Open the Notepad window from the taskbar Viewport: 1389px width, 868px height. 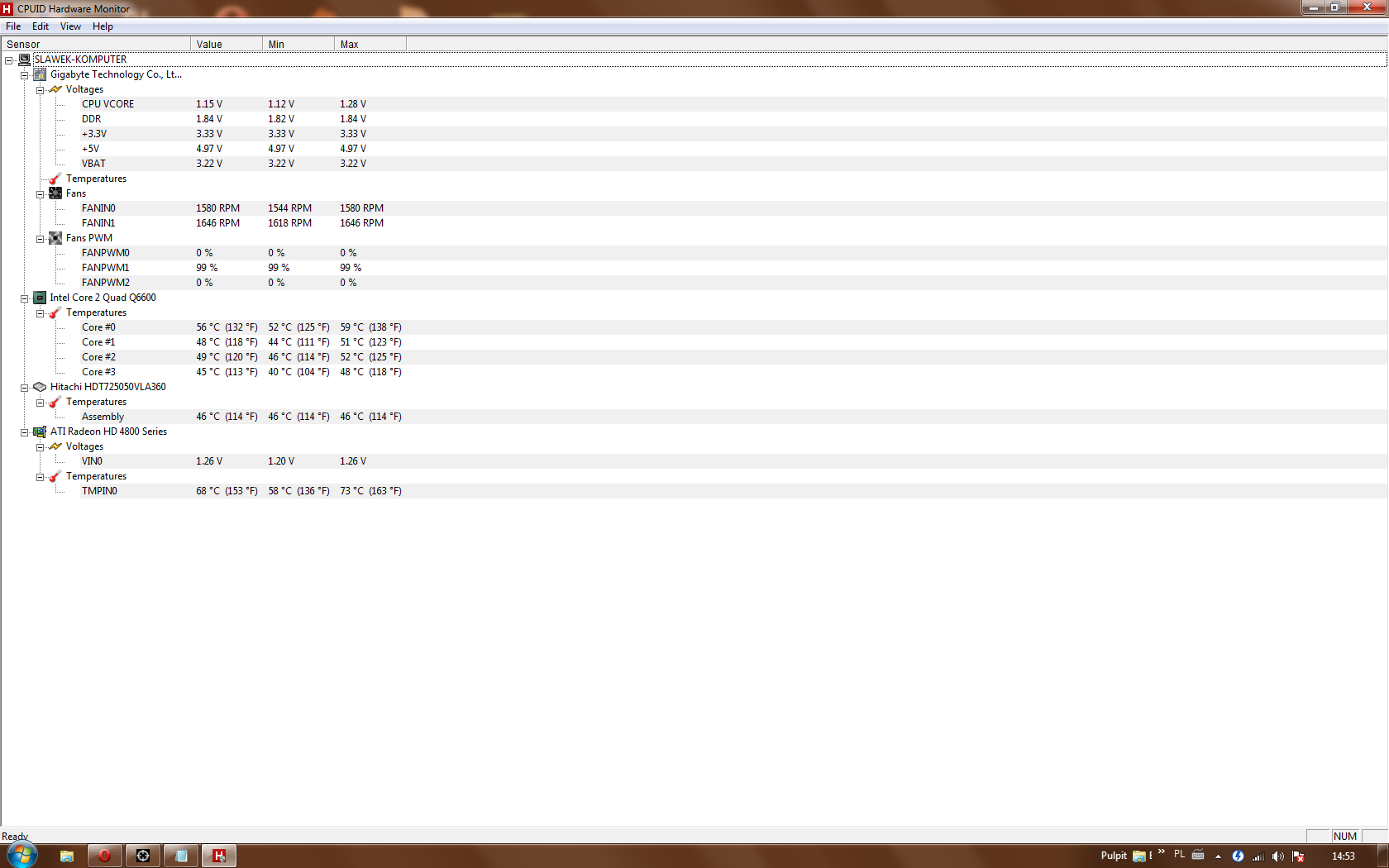tap(181, 856)
